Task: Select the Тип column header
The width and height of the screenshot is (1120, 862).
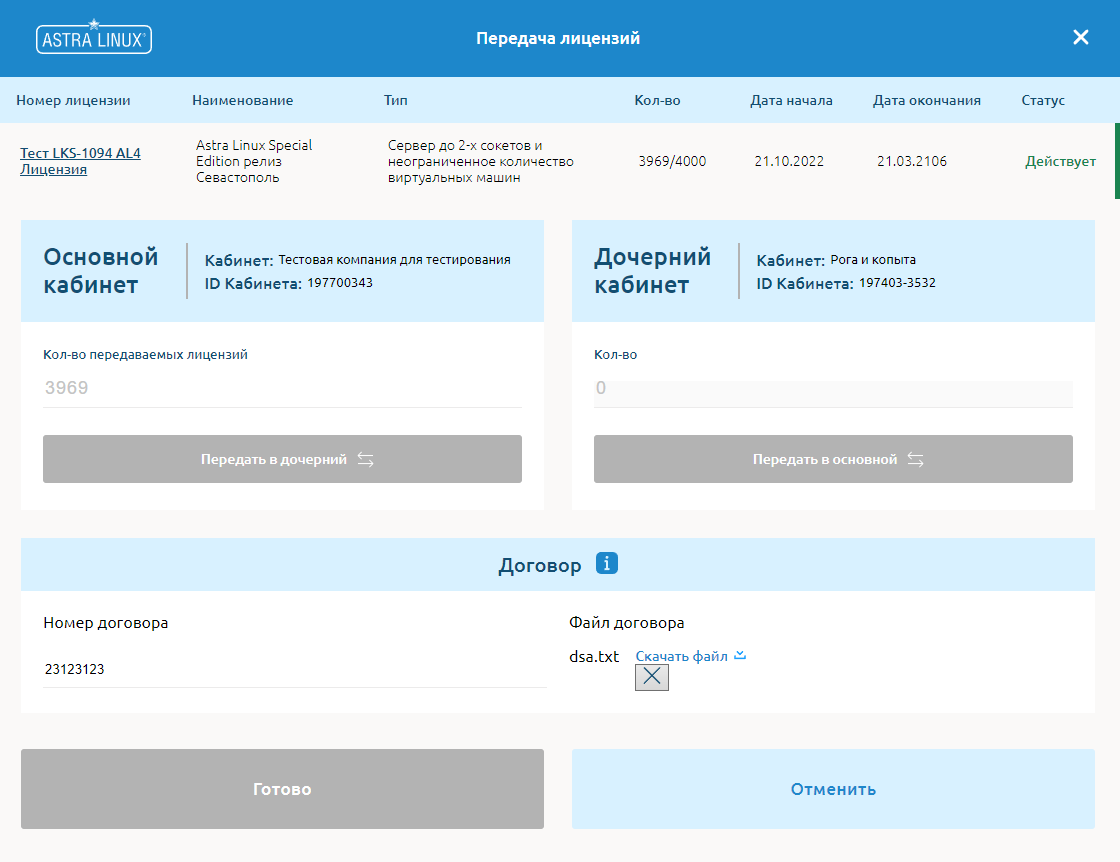Action: point(396,100)
